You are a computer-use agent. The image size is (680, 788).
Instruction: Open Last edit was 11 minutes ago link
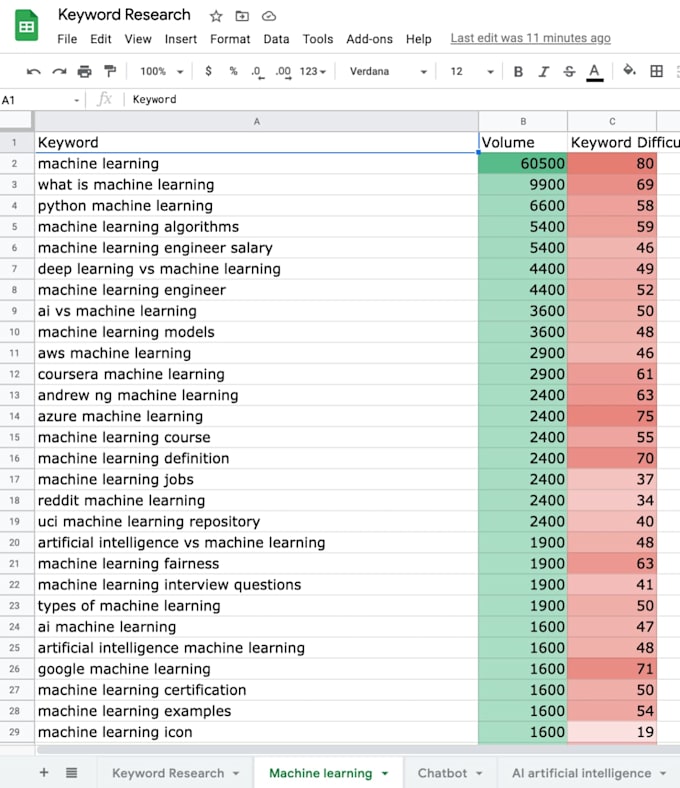530,38
